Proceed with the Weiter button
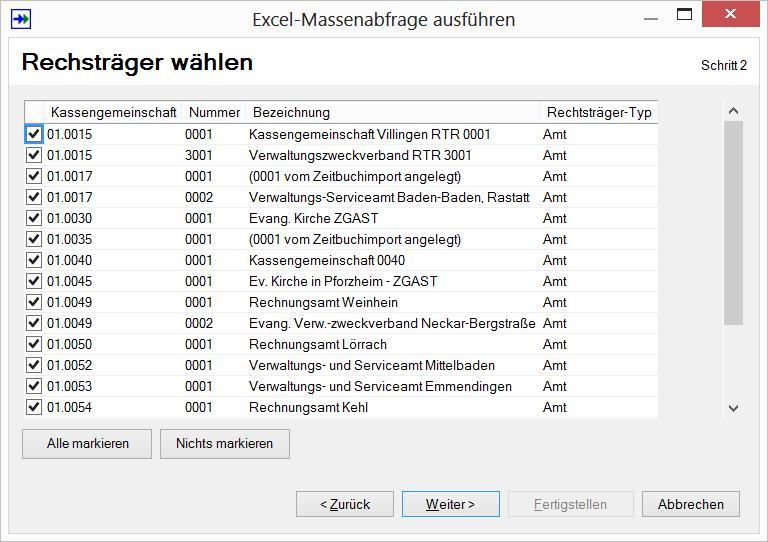768x542 pixels. point(451,504)
